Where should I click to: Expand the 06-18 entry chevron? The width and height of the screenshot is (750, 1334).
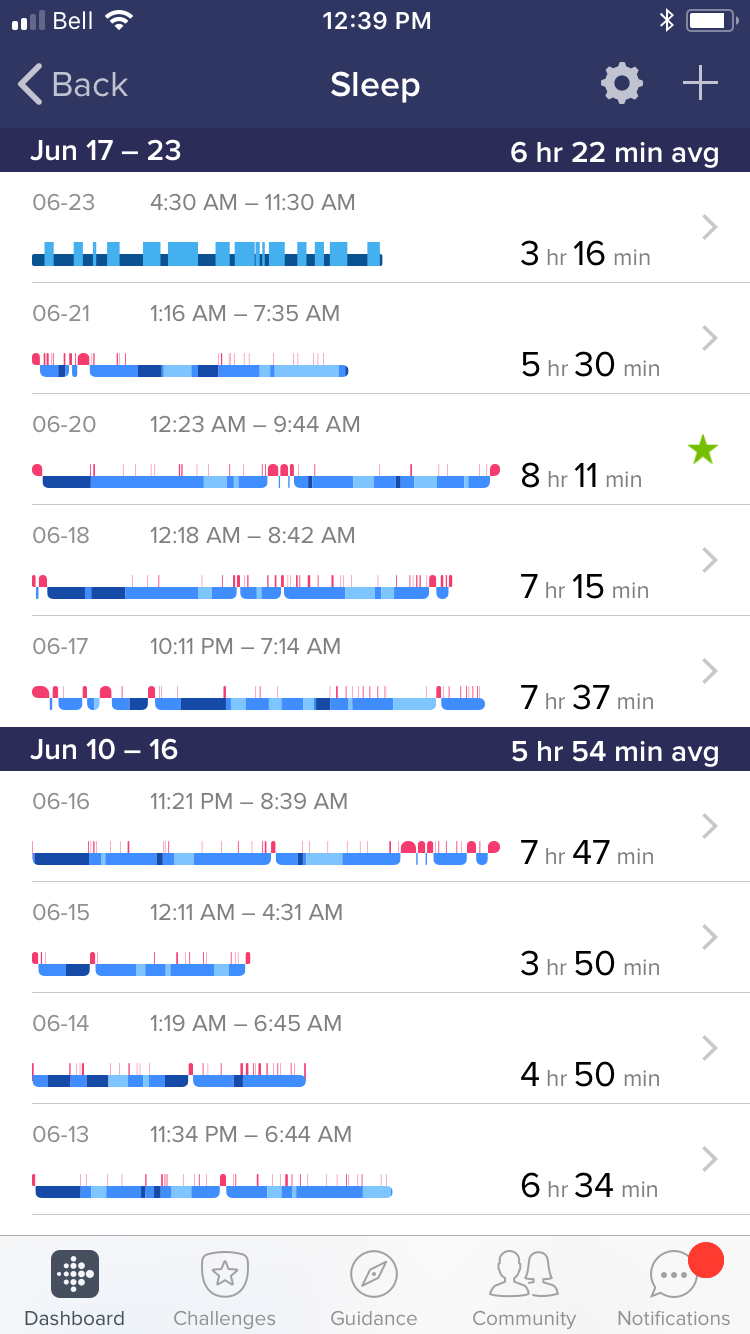point(710,561)
